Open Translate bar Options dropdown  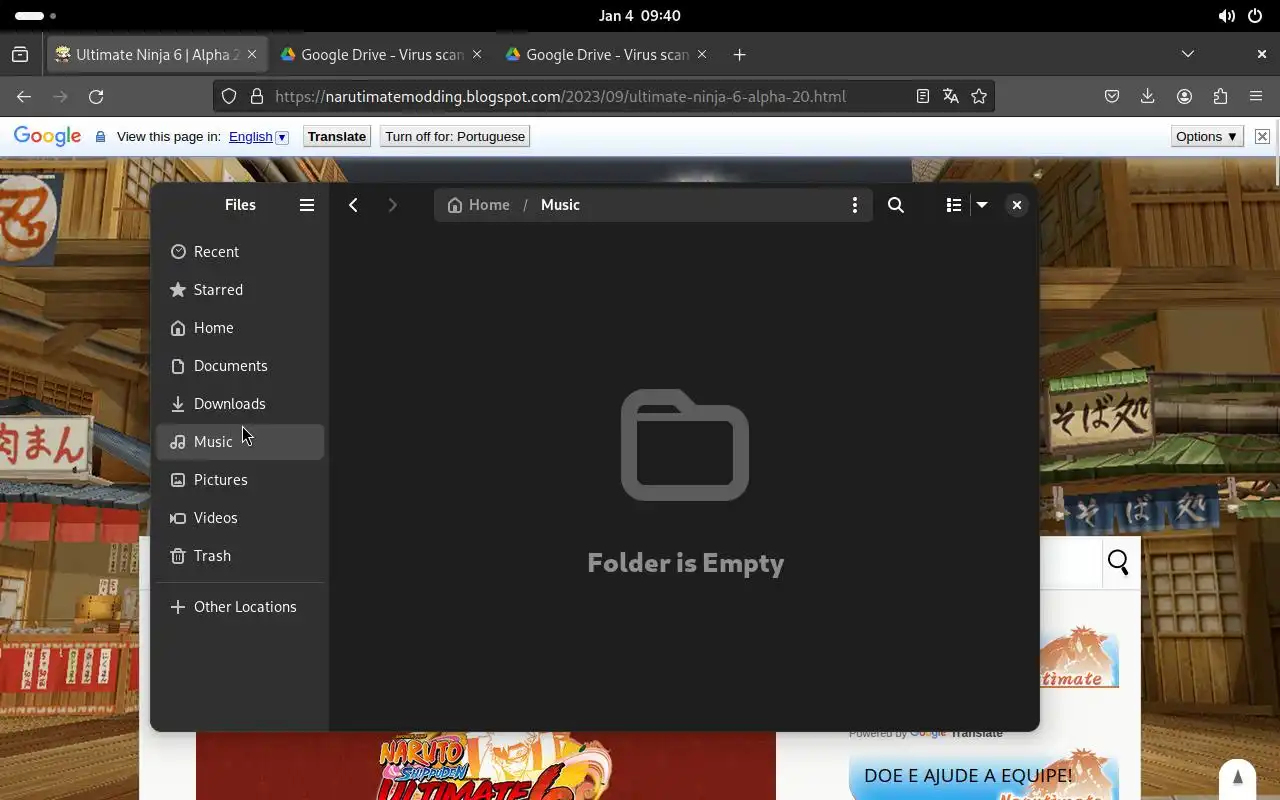coord(1207,137)
